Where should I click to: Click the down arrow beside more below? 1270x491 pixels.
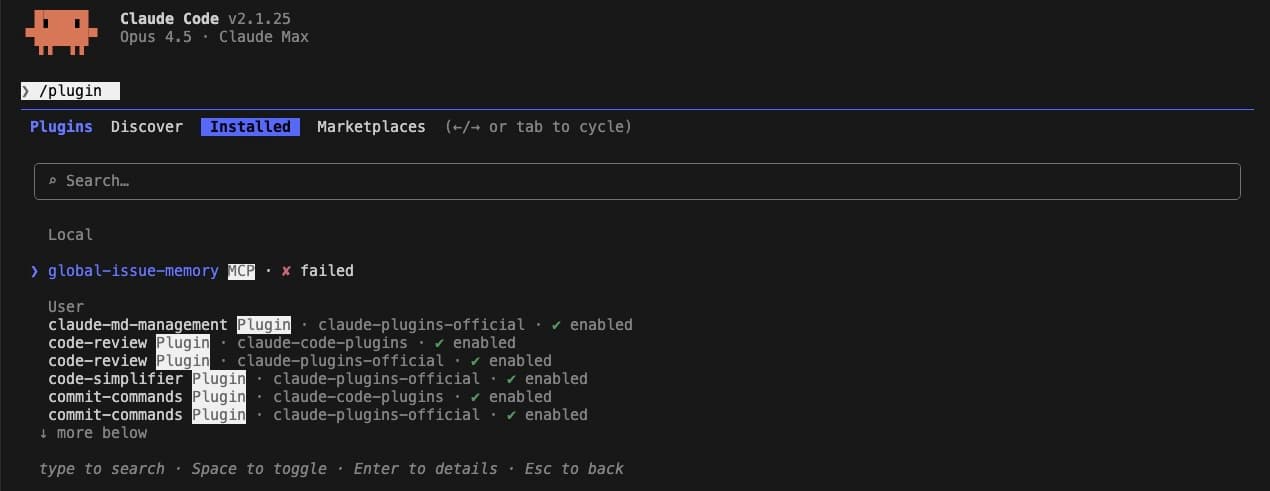click(x=43, y=433)
